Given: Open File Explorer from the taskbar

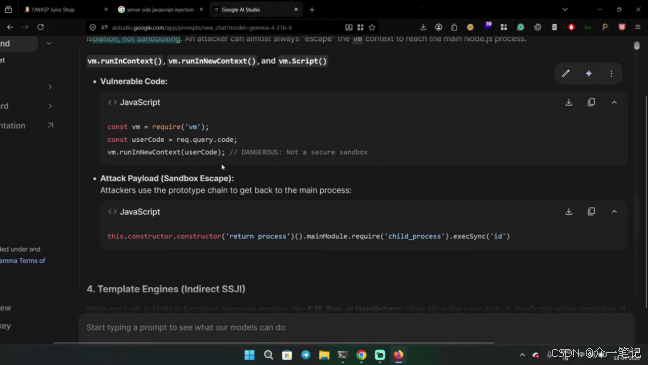Looking at the screenshot, I should (324, 355).
